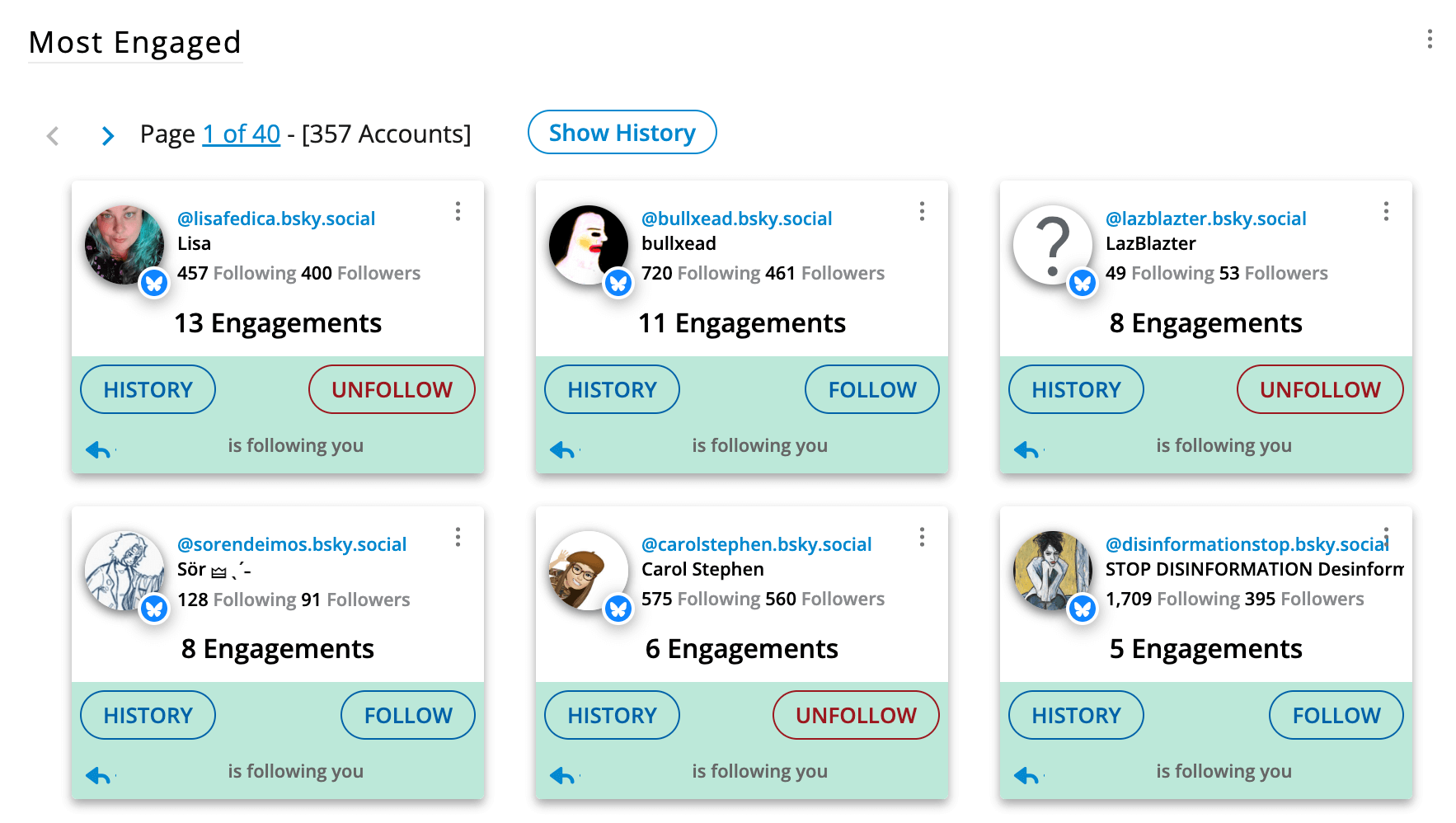The width and height of the screenshot is (1456, 823).
Task: Go to the next page of accounts
Action: 107,135
